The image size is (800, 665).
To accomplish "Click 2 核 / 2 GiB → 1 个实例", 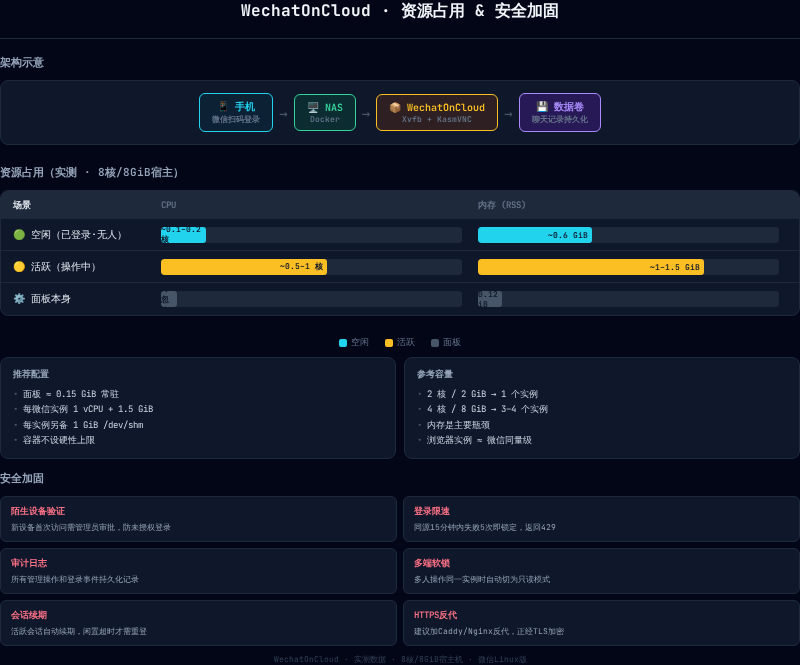I will [x=482, y=394].
